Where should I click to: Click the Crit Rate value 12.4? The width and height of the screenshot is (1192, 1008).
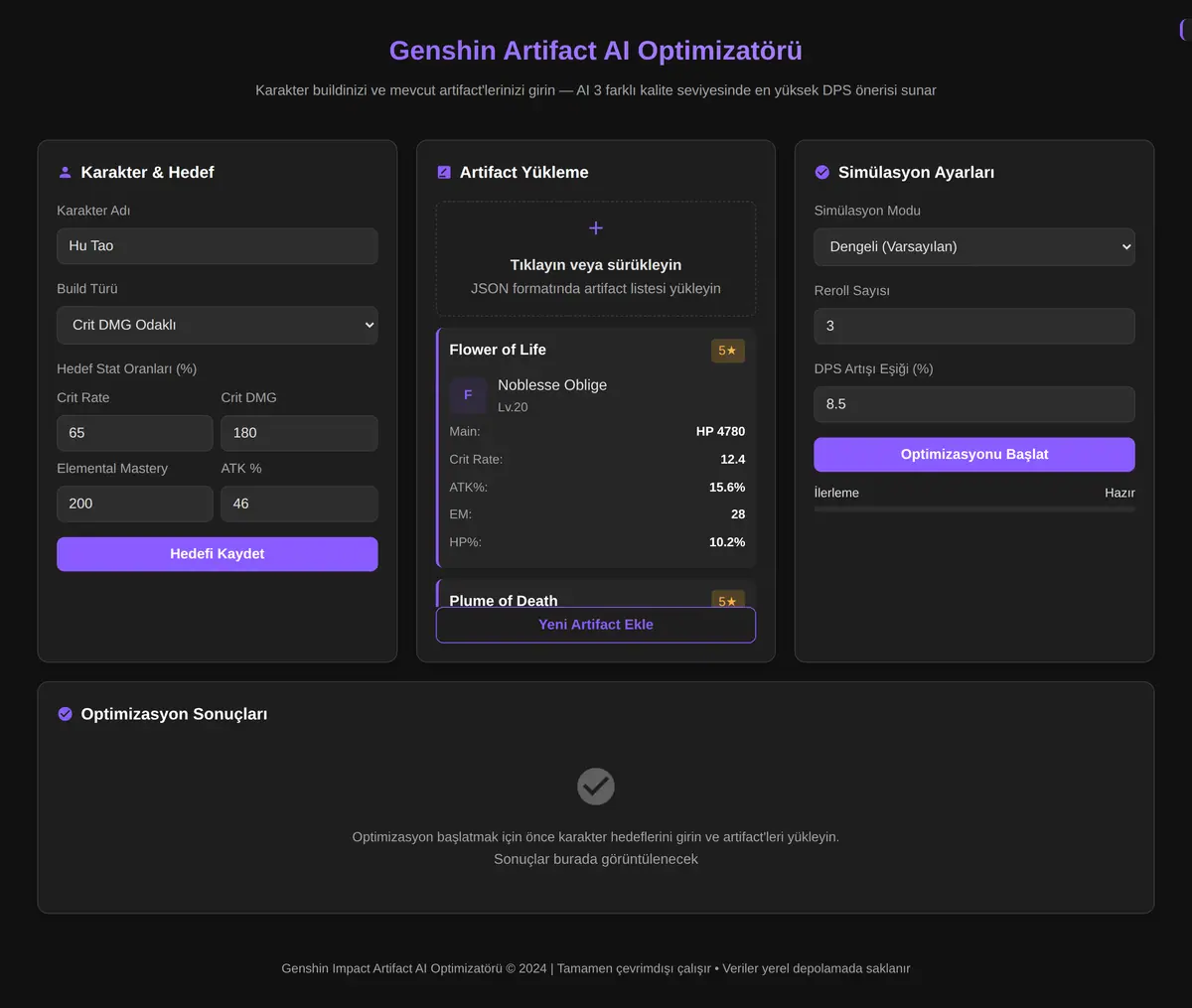(733, 460)
